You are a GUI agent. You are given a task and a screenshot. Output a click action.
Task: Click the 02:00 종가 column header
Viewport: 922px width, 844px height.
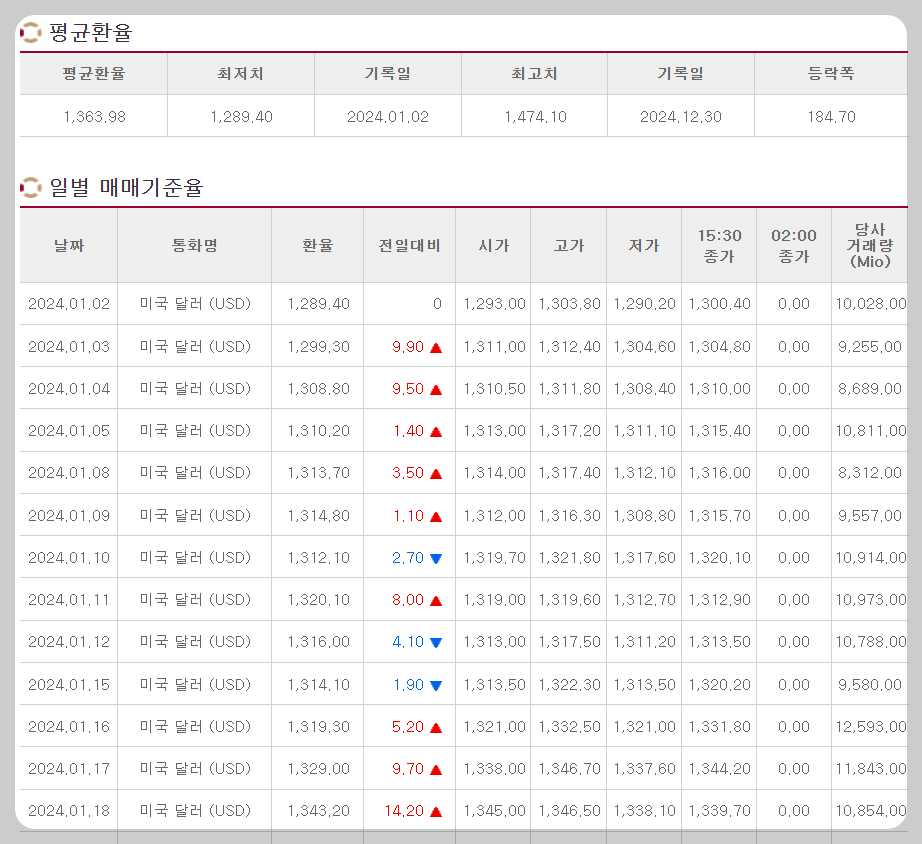pos(794,245)
